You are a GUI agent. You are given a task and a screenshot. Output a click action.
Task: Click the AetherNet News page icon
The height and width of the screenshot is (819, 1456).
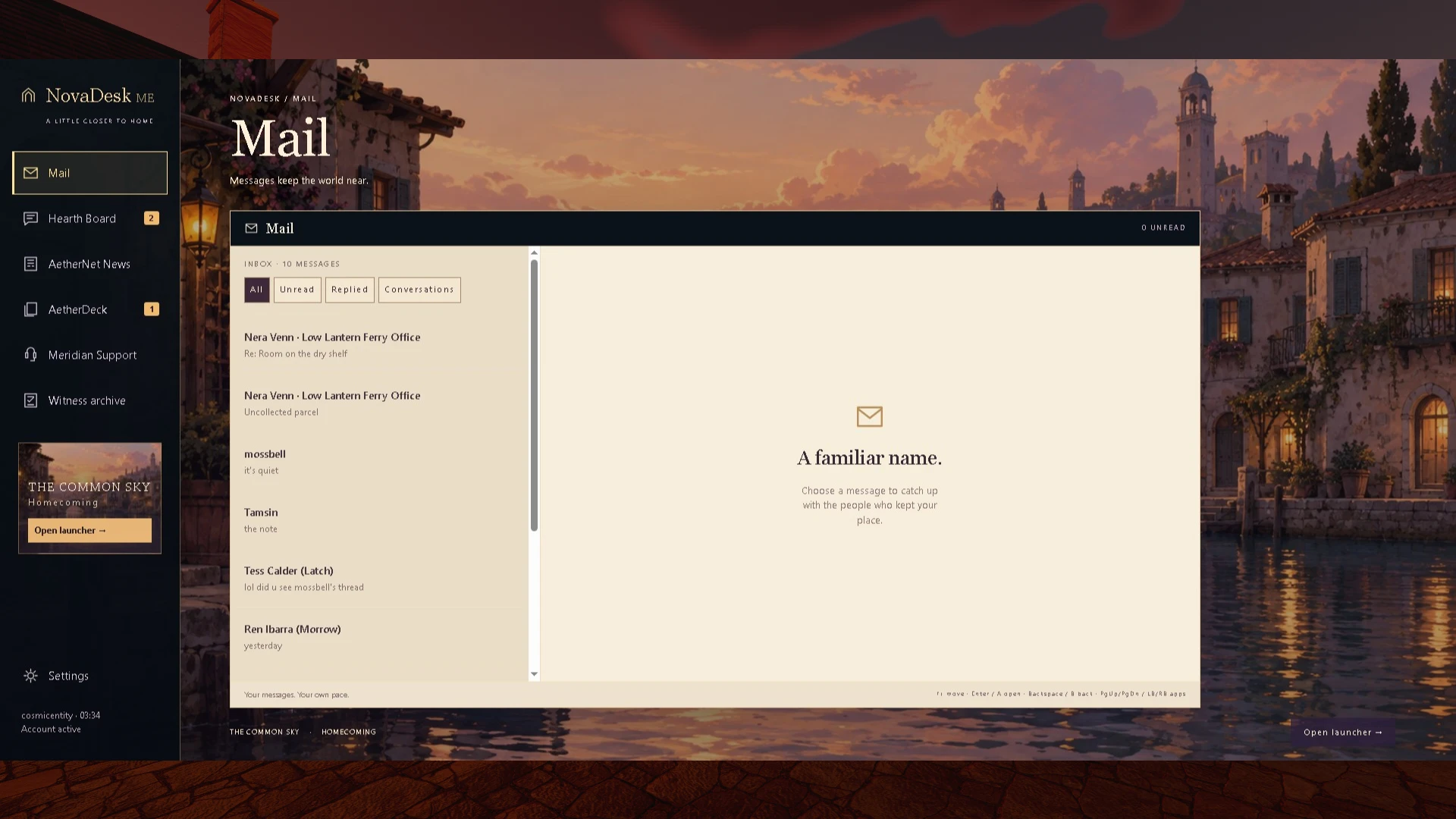[x=30, y=264]
